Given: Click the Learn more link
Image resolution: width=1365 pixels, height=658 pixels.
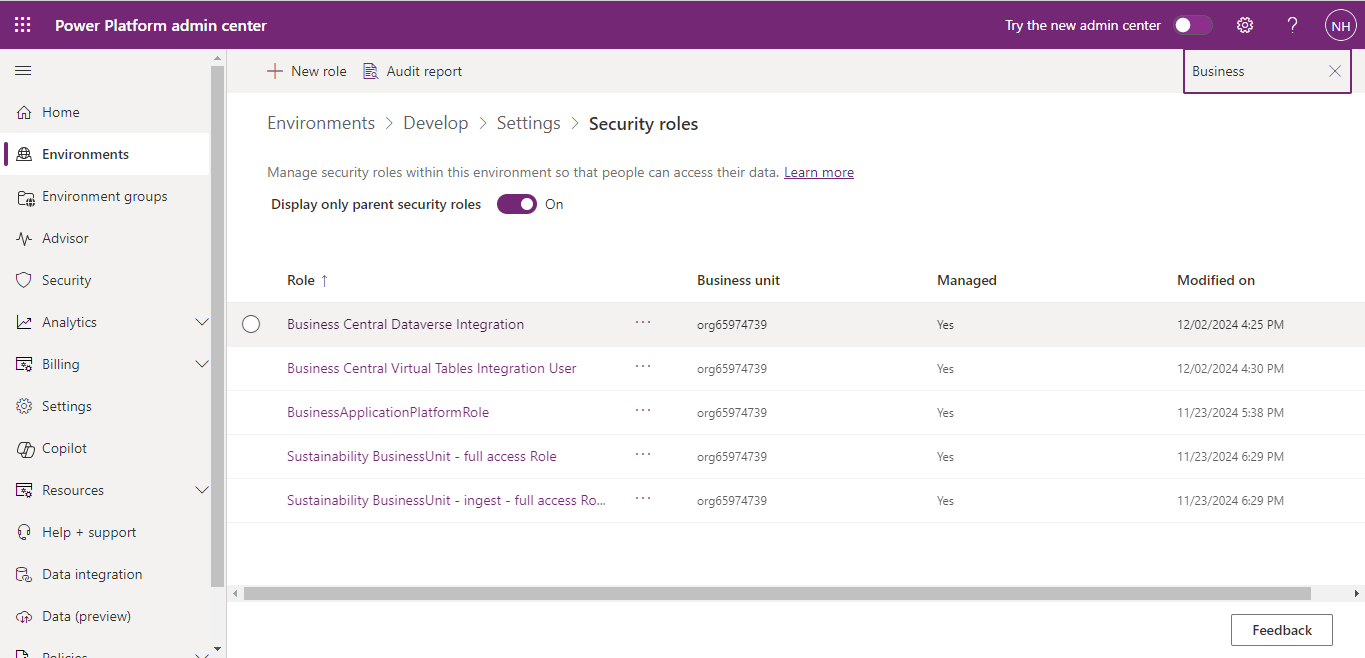Looking at the screenshot, I should (x=818, y=173).
